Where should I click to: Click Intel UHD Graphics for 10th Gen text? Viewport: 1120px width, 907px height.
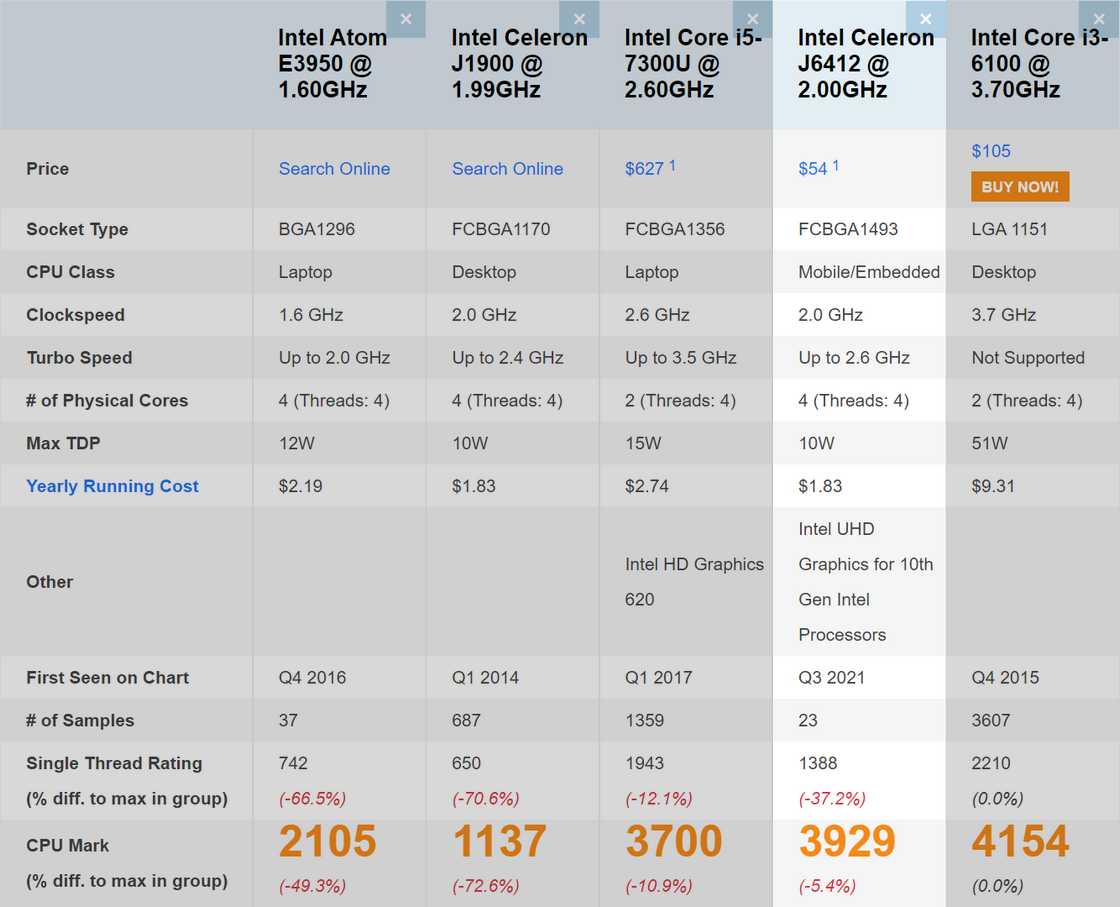coord(866,582)
